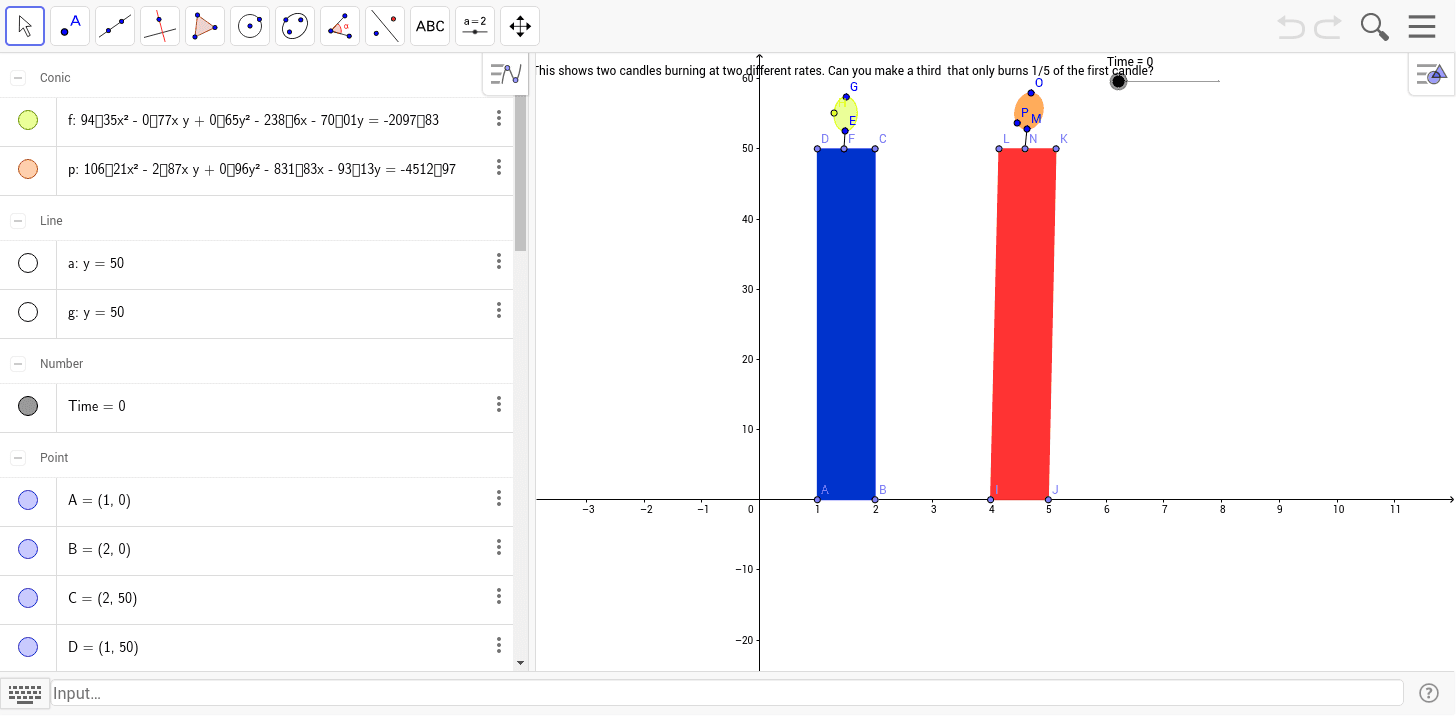Open options menu for point D

point(499,645)
